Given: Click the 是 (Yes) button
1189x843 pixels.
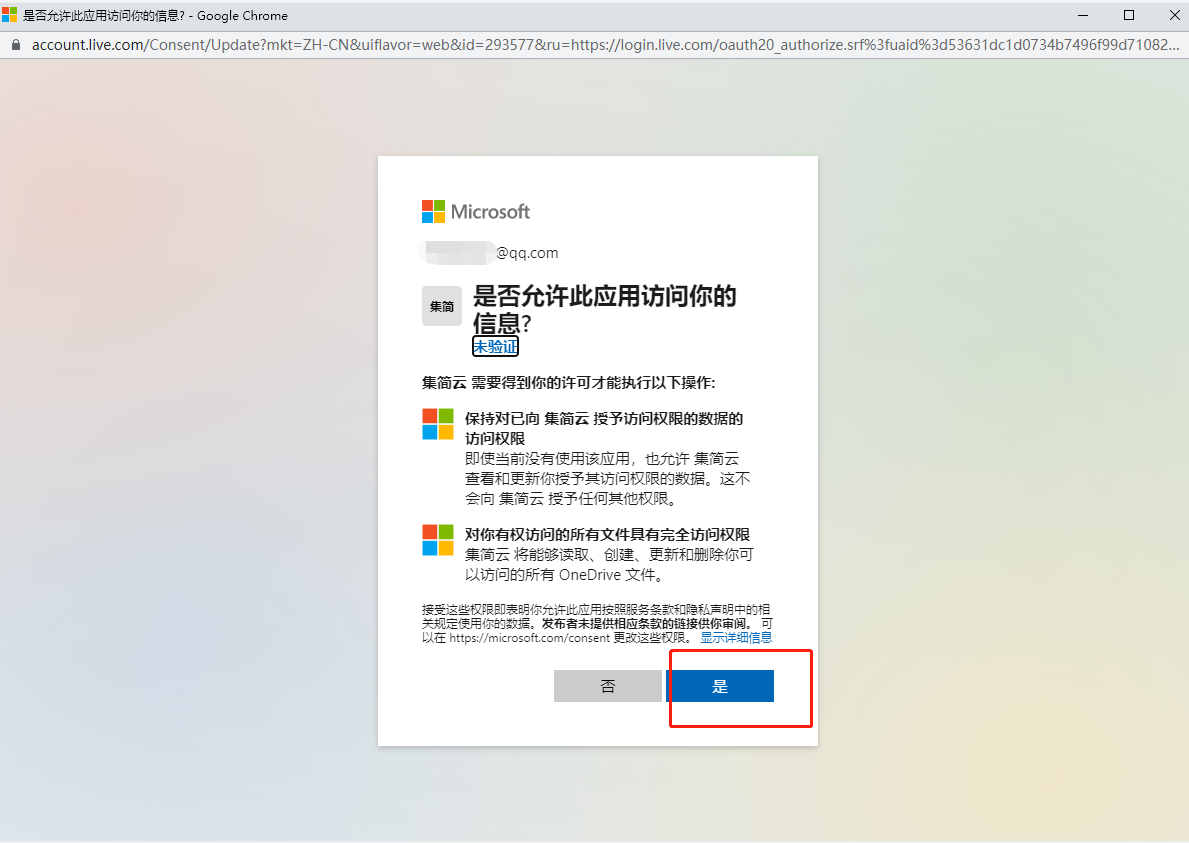Looking at the screenshot, I should tap(720, 686).
